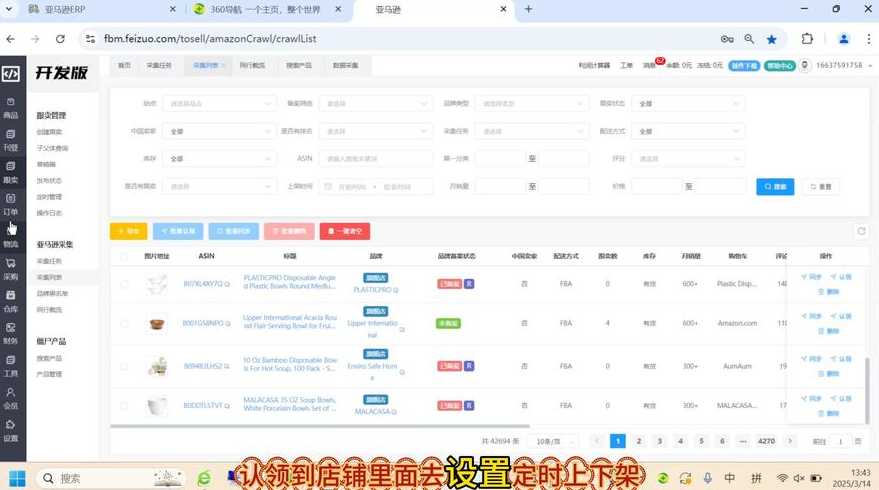
Task: Click the 删除 link in MALACASA row
Action: coord(829,414)
